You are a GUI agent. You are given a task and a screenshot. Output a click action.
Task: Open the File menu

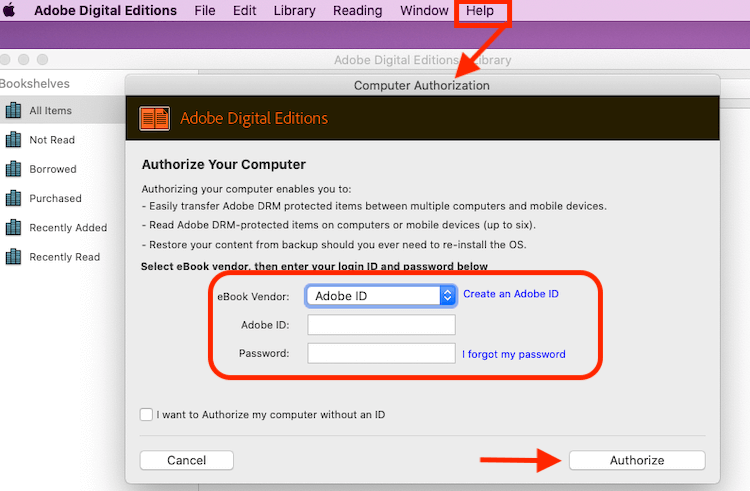(205, 11)
